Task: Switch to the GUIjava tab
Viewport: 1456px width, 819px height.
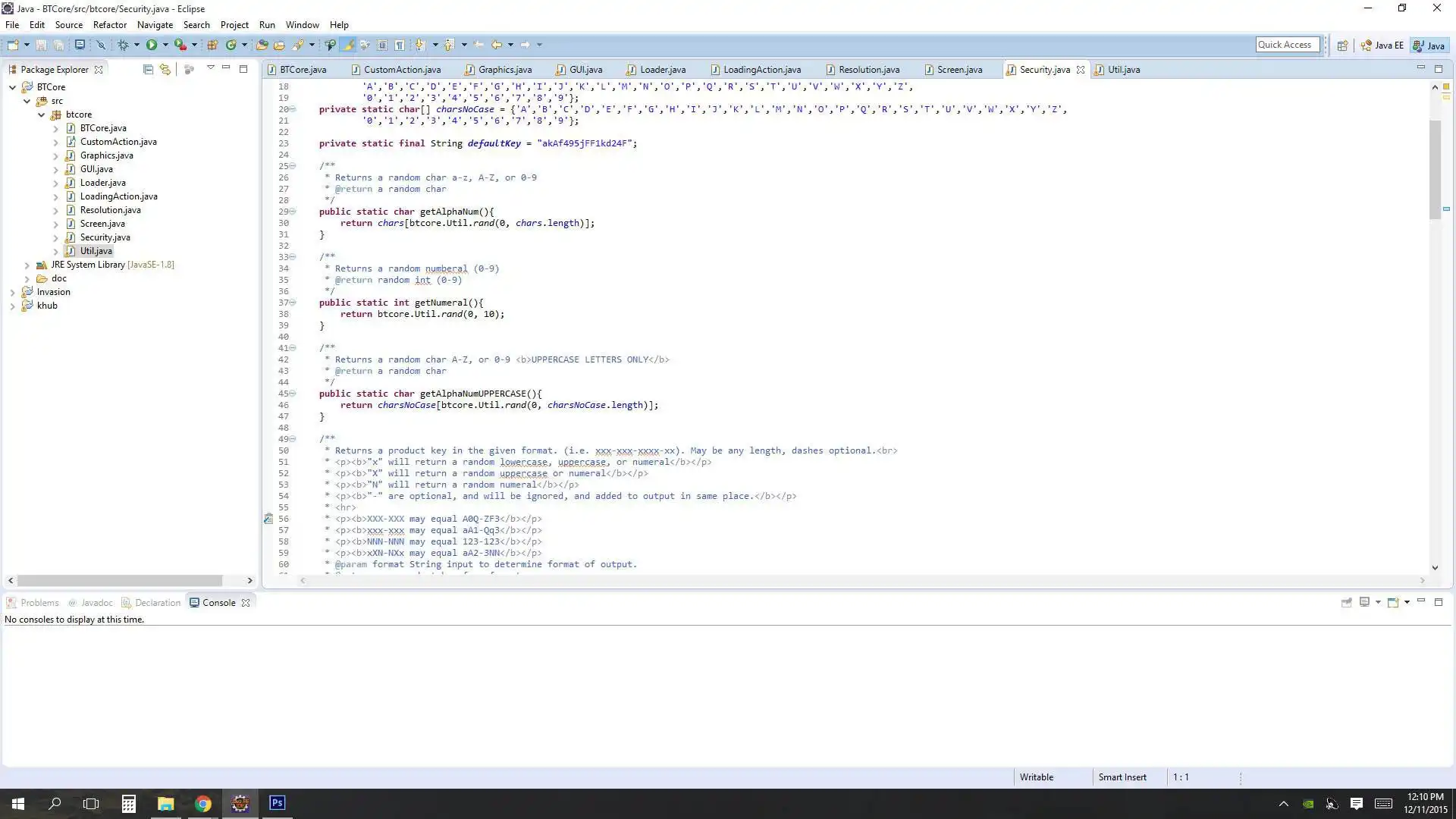Action: (x=586, y=69)
